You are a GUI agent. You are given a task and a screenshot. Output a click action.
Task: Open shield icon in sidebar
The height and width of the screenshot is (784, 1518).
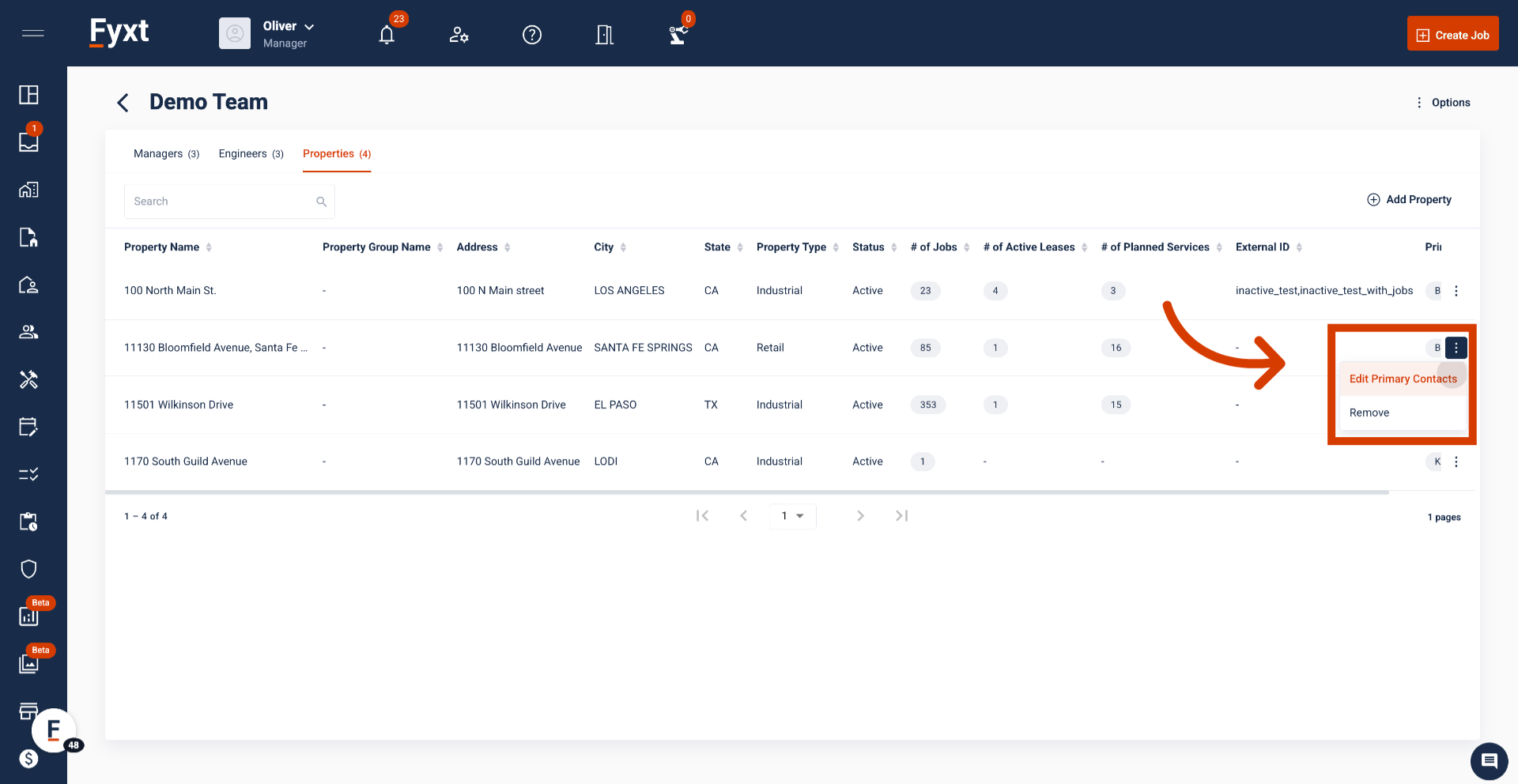(x=28, y=569)
